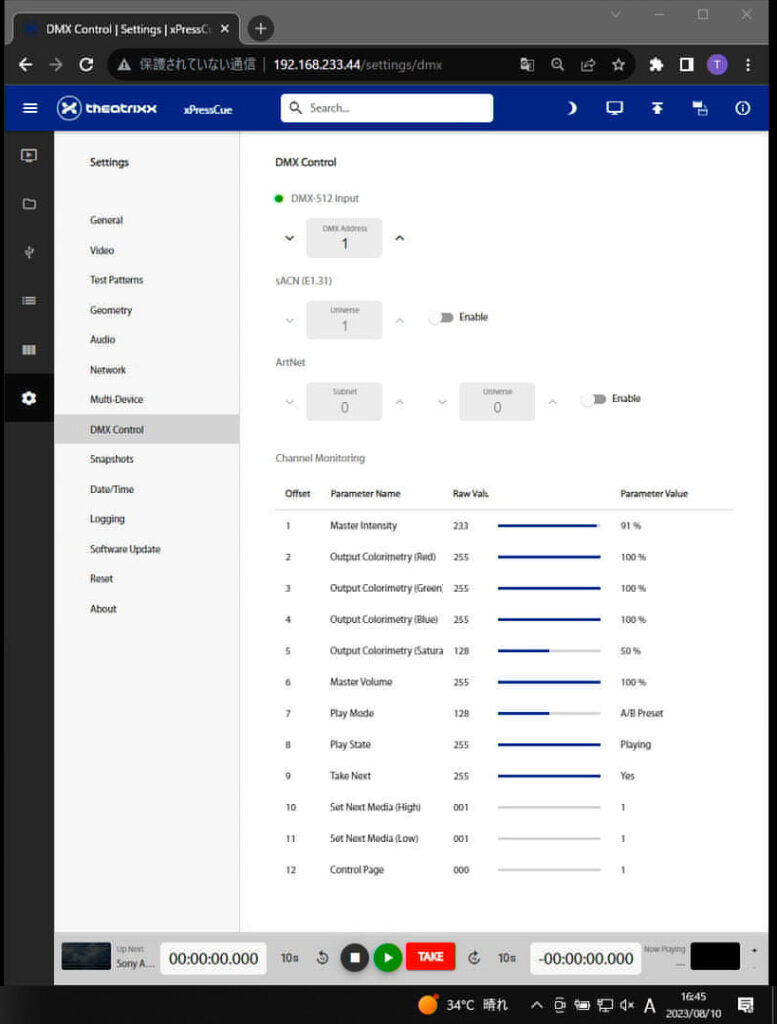The height and width of the screenshot is (1024, 777).
Task: Open the Network settings page
Action: point(108,370)
